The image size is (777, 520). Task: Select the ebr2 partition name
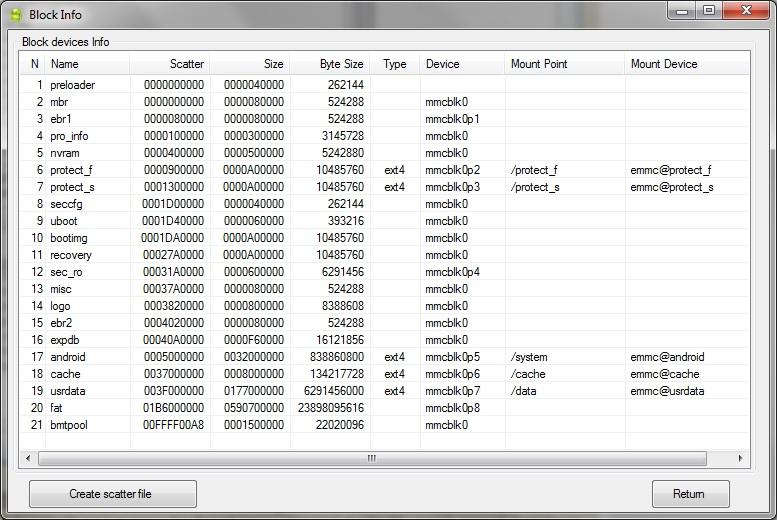(61, 323)
